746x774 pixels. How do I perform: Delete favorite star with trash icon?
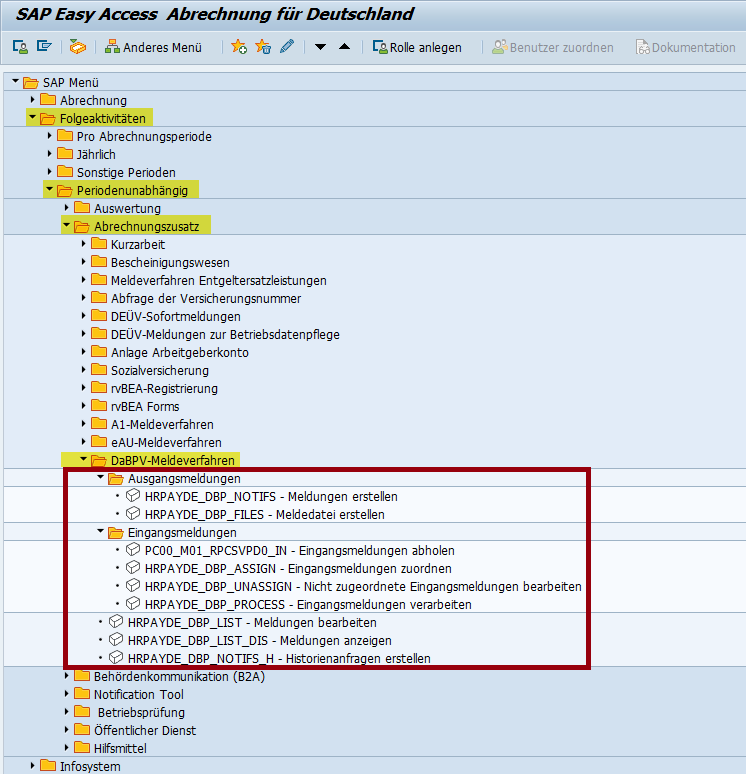click(x=263, y=47)
